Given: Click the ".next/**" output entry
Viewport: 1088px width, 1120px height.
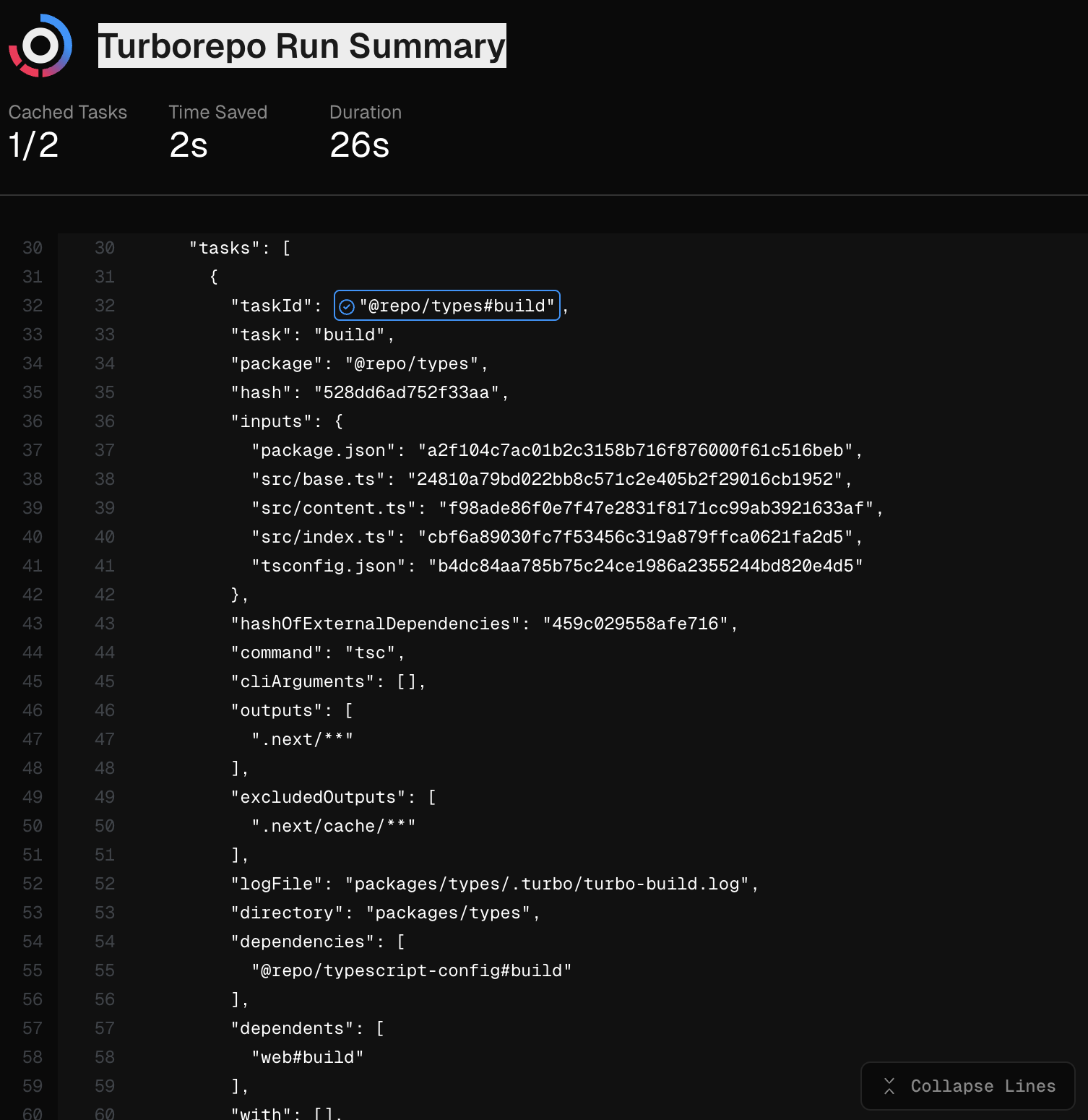Looking at the screenshot, I should coord(302,739).
